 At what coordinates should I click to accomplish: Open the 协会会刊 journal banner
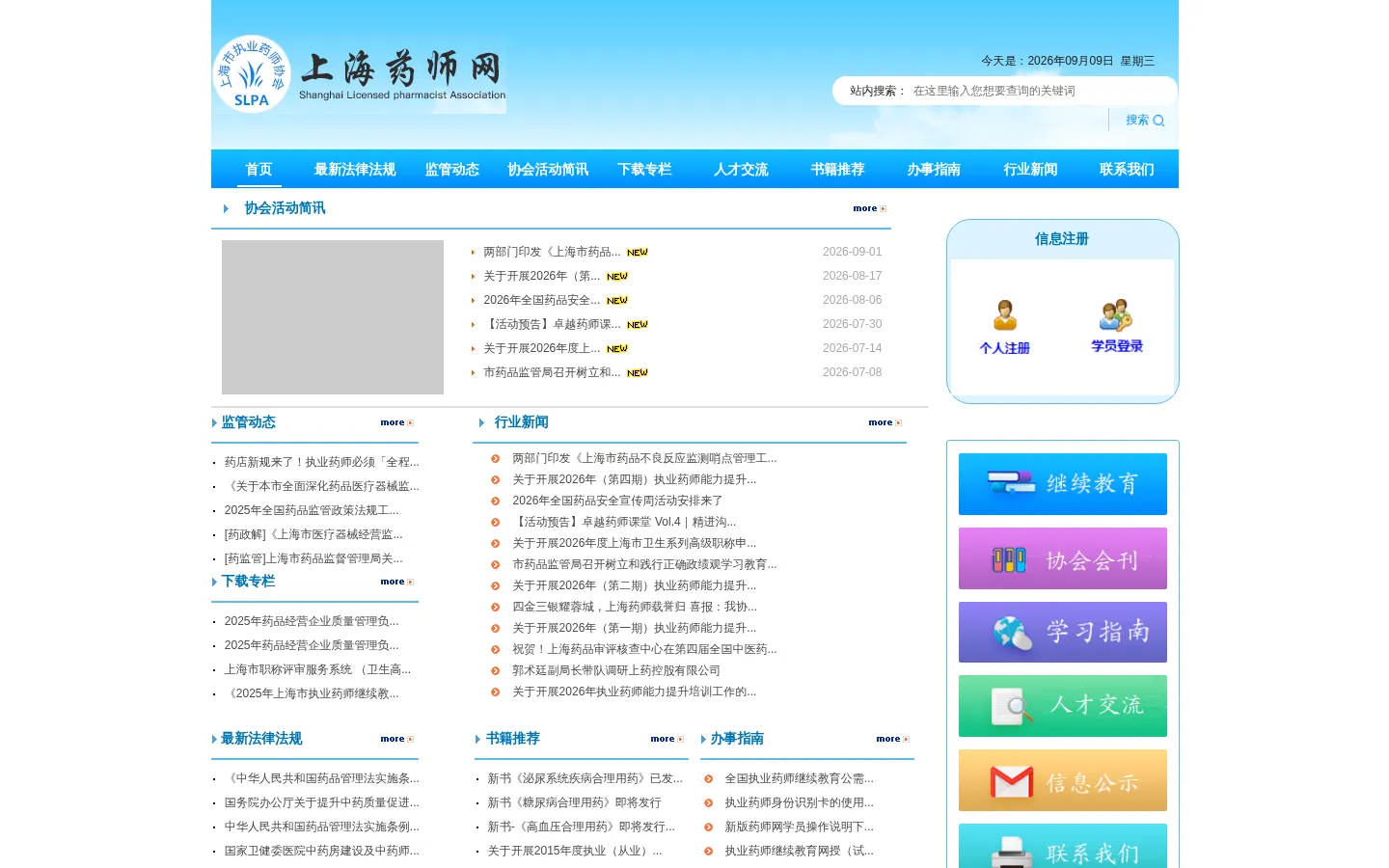pos(1063,558)
